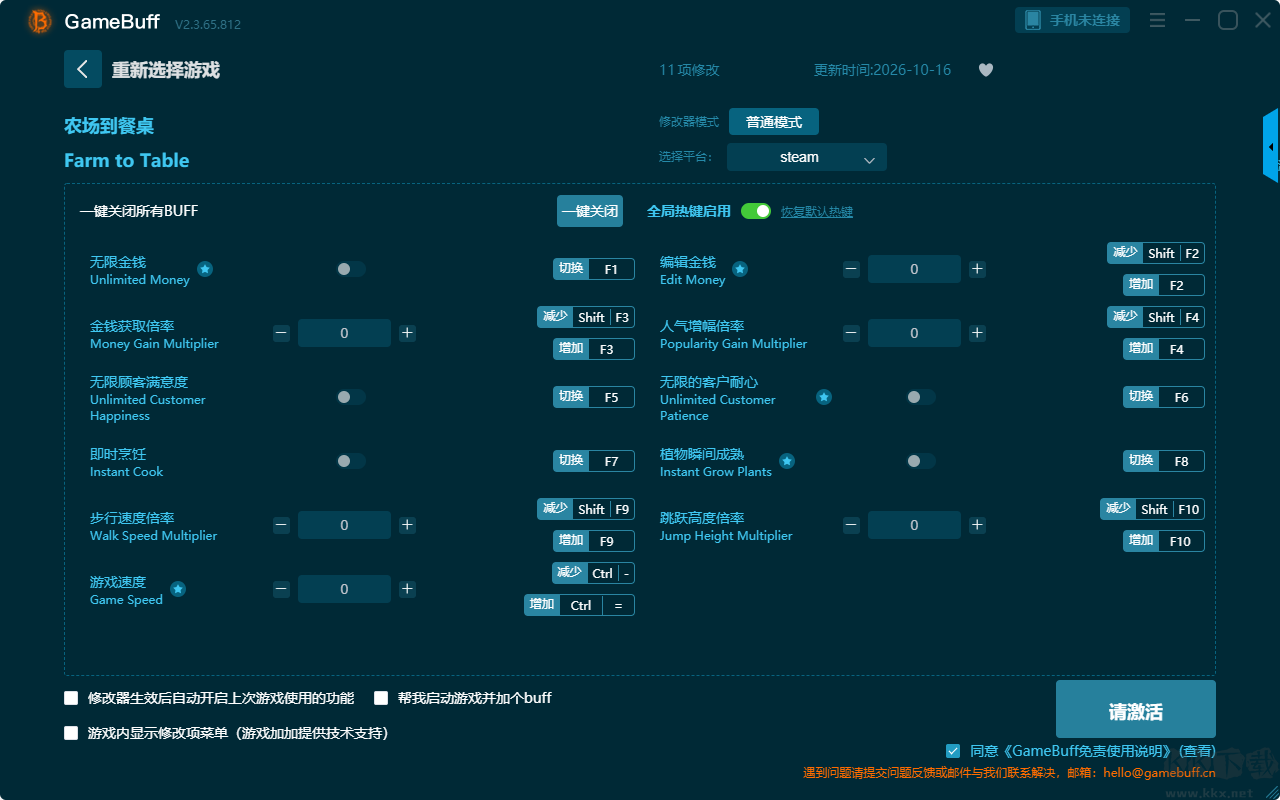Check show in-game cheat menu box

click(71, 733)
